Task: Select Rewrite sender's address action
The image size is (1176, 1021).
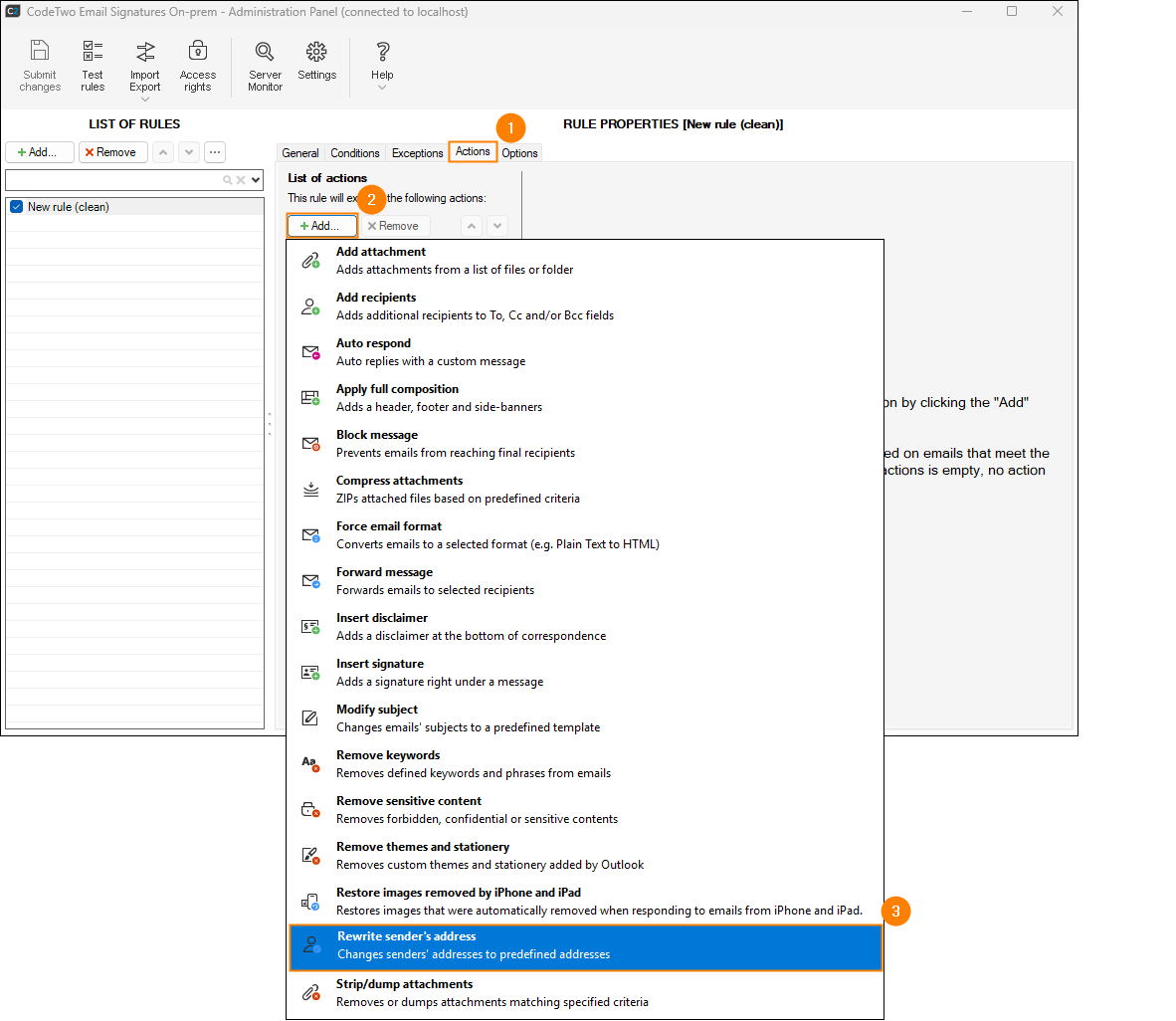Action: 585,946
